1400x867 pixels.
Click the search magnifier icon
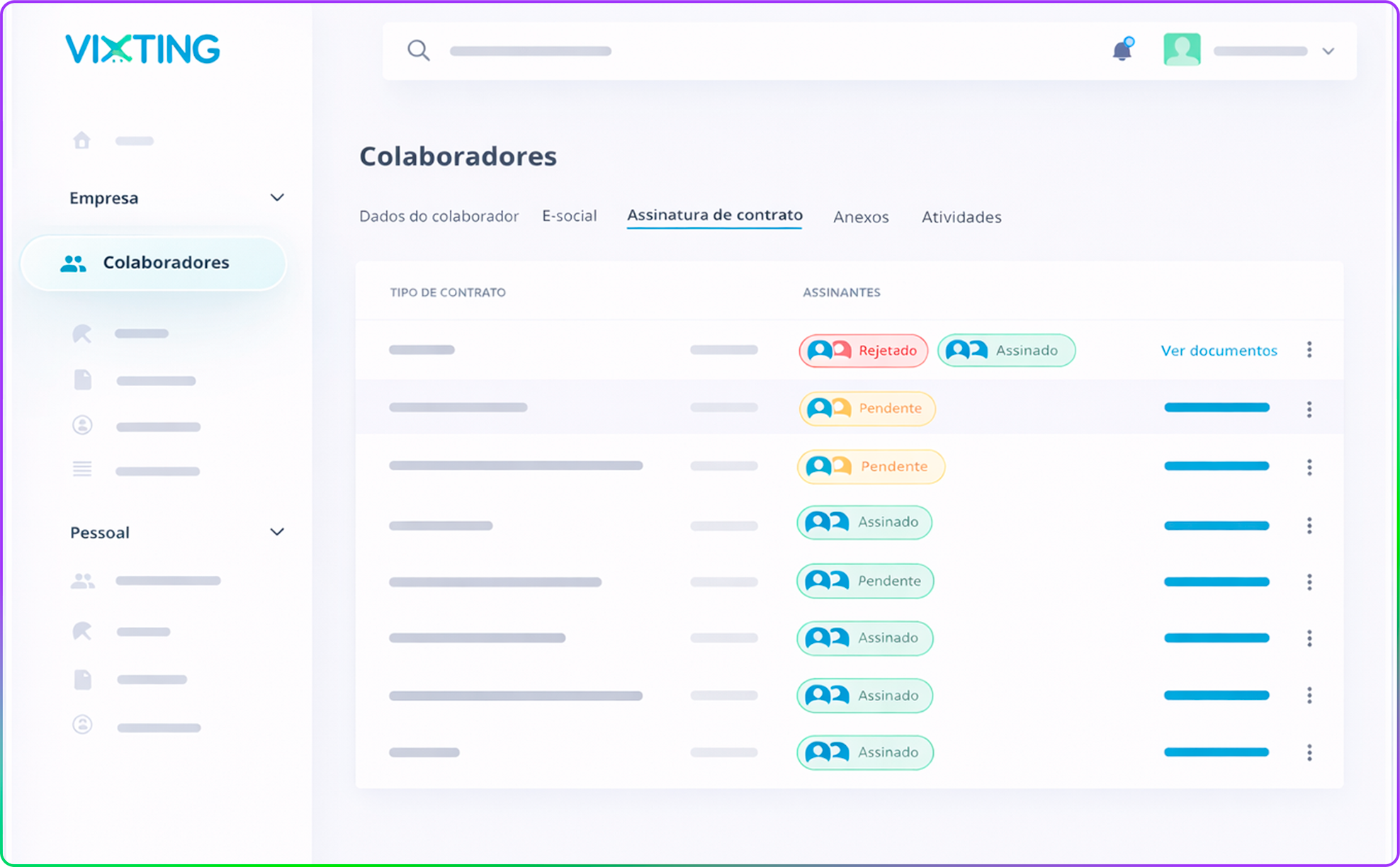pos(418,50)
